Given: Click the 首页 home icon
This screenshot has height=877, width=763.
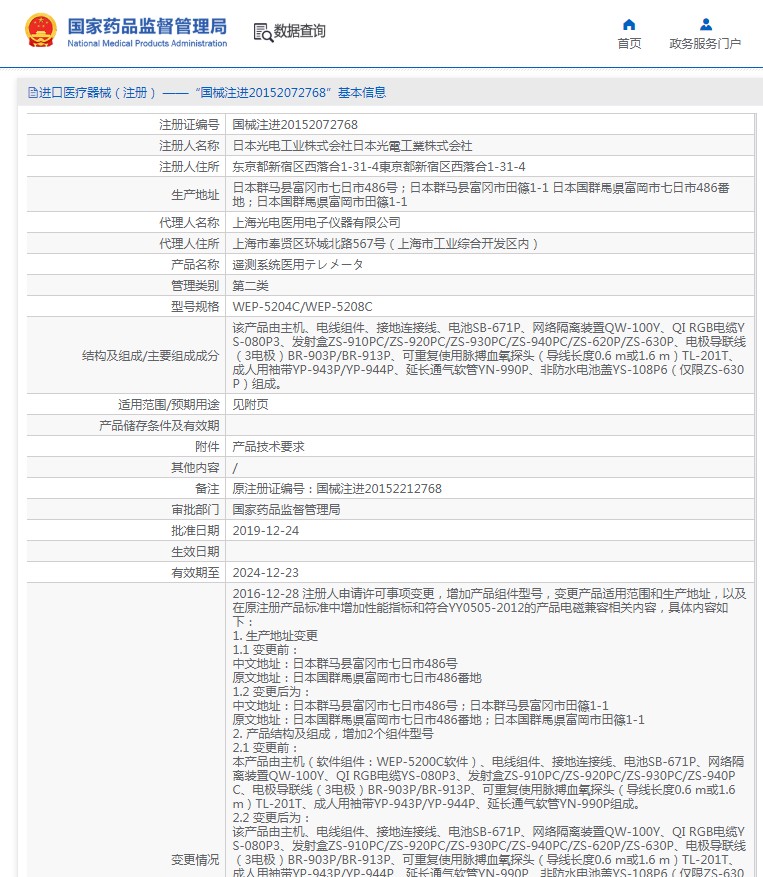Looking at the screenshot, I should (629, 25).
